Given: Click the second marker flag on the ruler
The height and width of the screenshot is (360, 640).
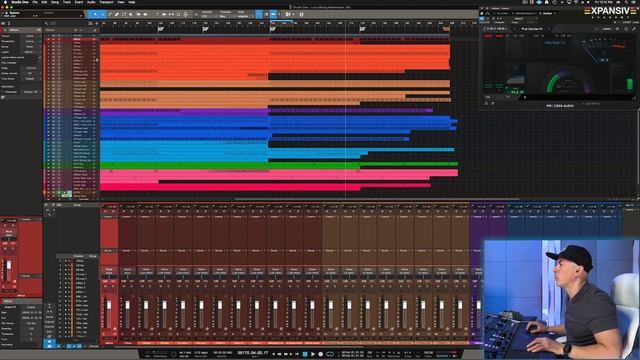Looking at the screenshot, I should pyautogui.click(x=205, y=29).
